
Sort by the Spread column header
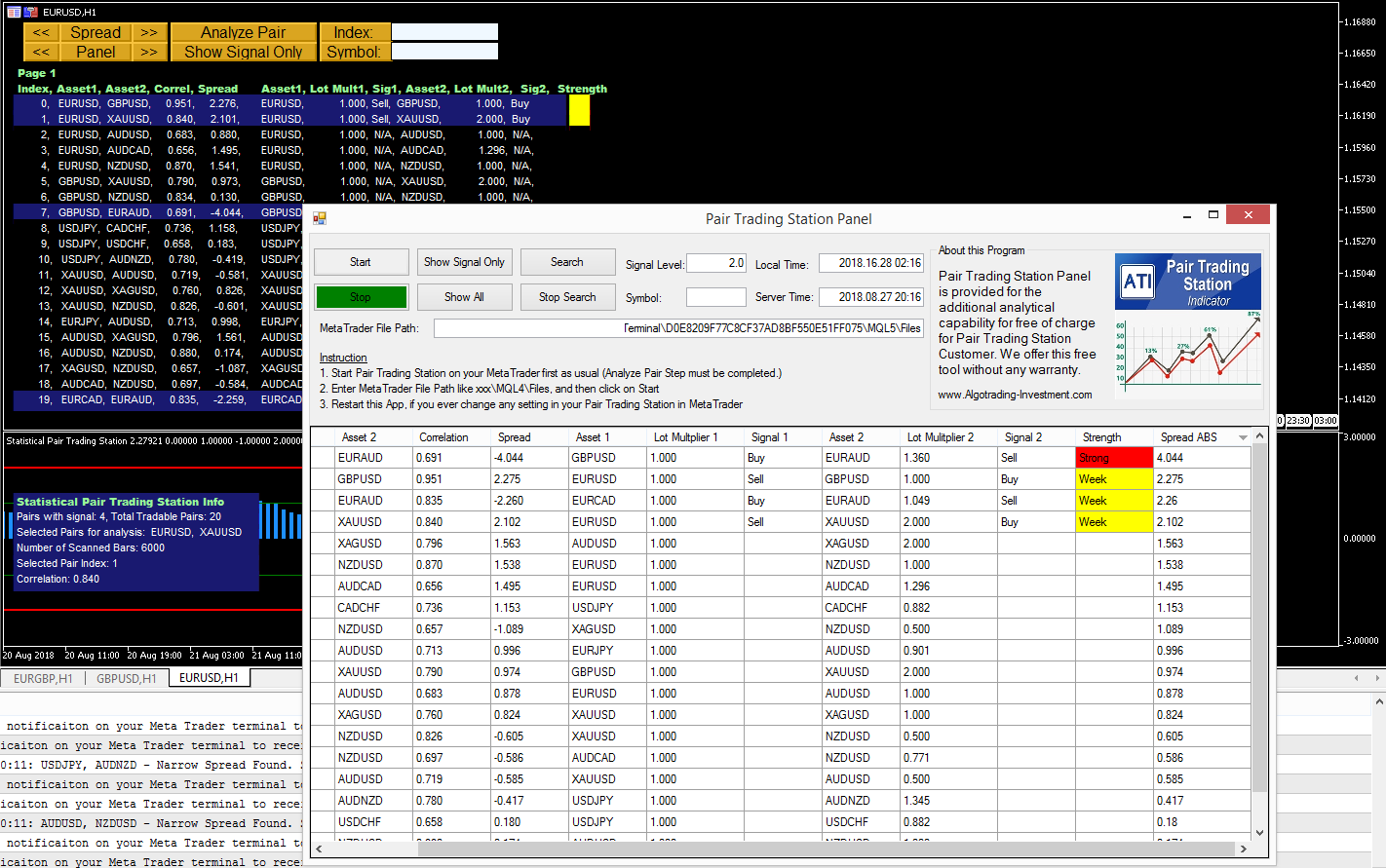click(x=529, y=437)
